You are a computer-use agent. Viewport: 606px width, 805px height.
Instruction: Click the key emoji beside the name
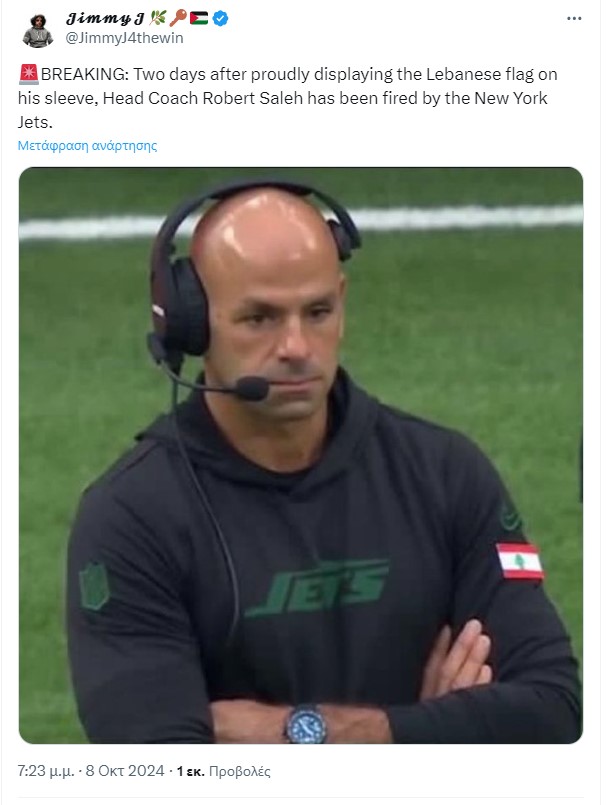coord(178,18)
